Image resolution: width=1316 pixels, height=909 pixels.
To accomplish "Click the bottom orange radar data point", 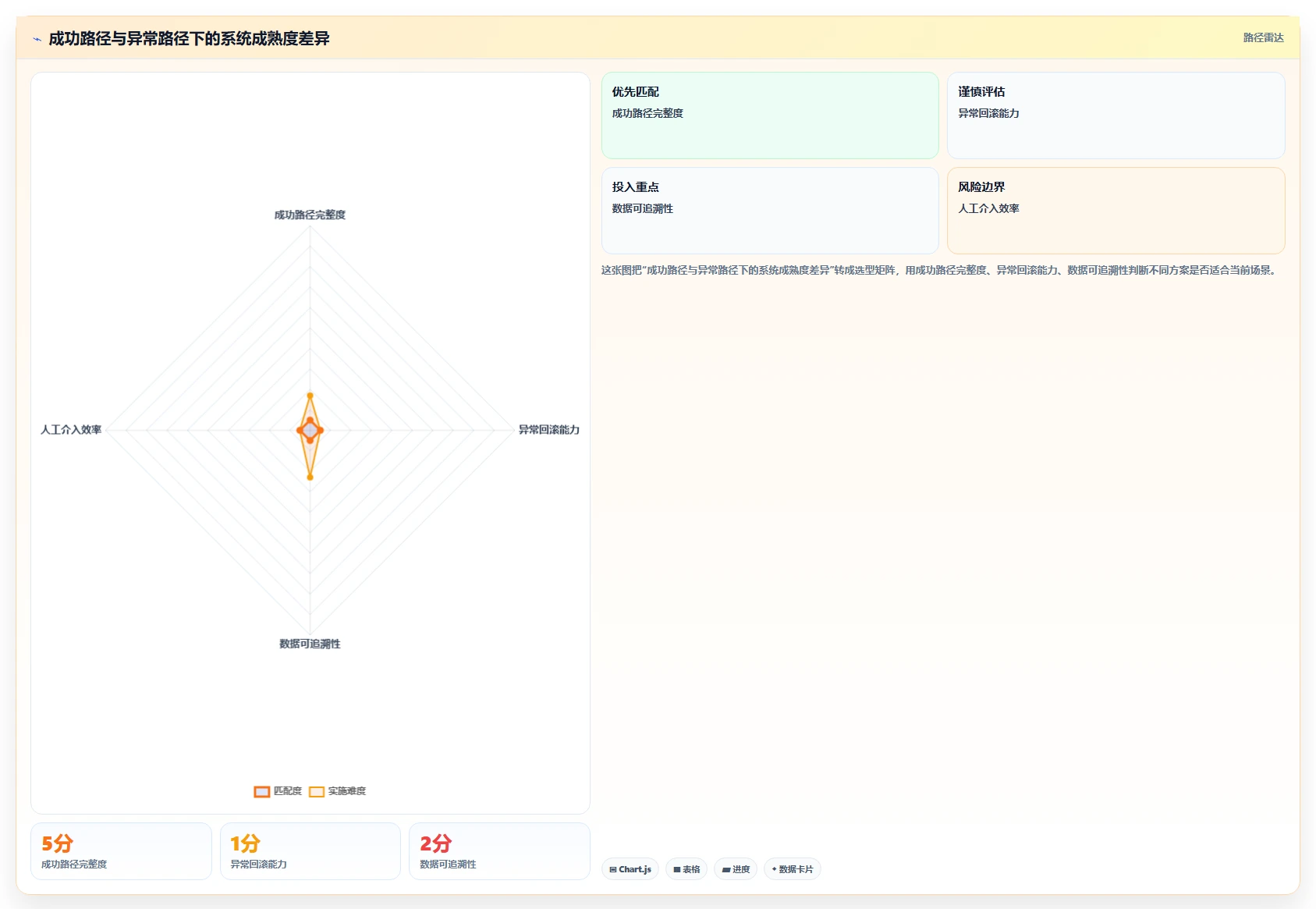I will (310, 477).
